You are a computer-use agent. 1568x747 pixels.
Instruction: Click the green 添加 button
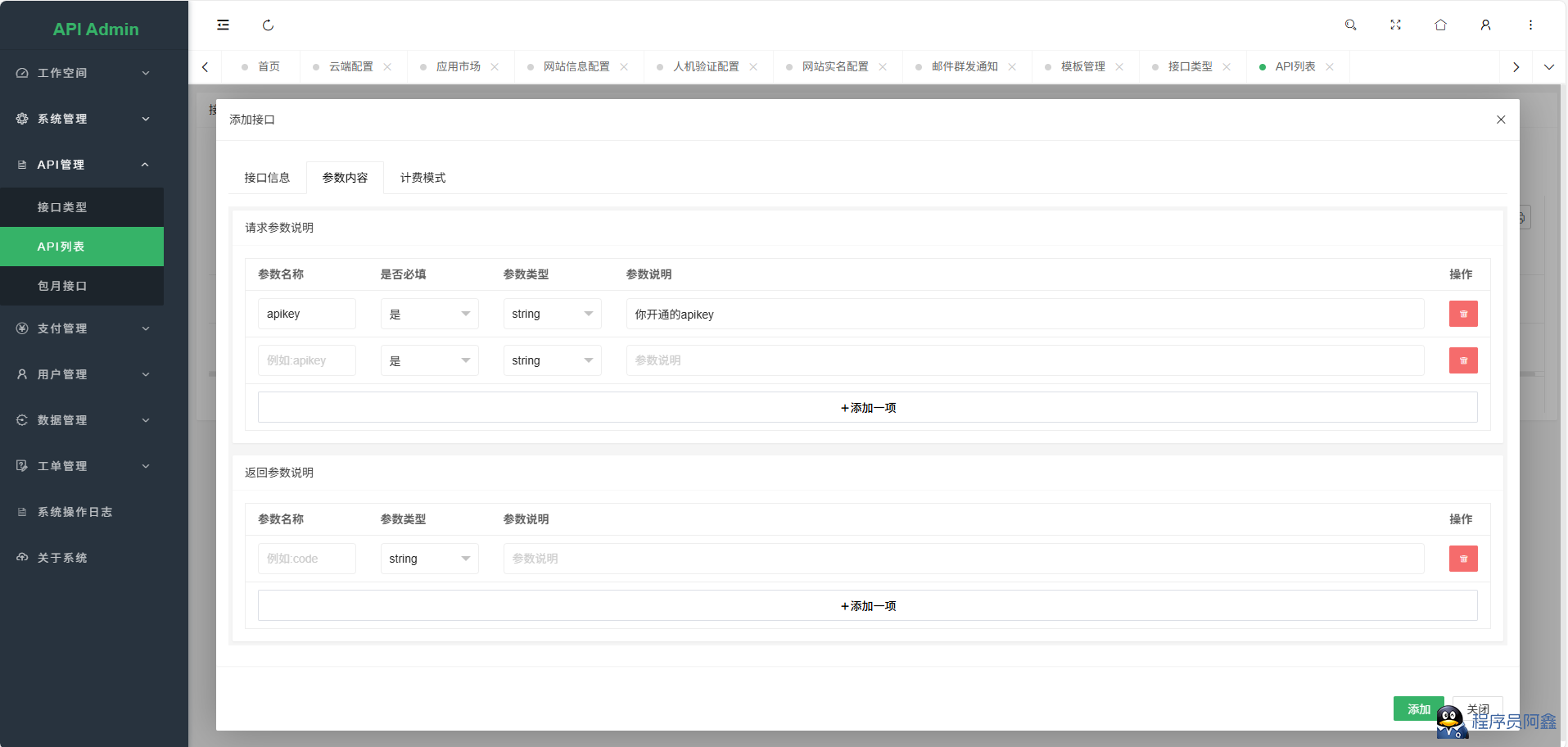[x=1417, y=709]
